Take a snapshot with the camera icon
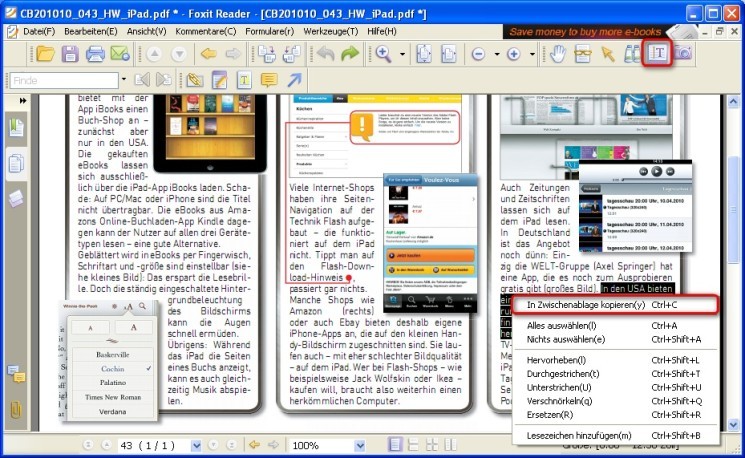Viewport: 745px width, 458px height. click(683, 53)
